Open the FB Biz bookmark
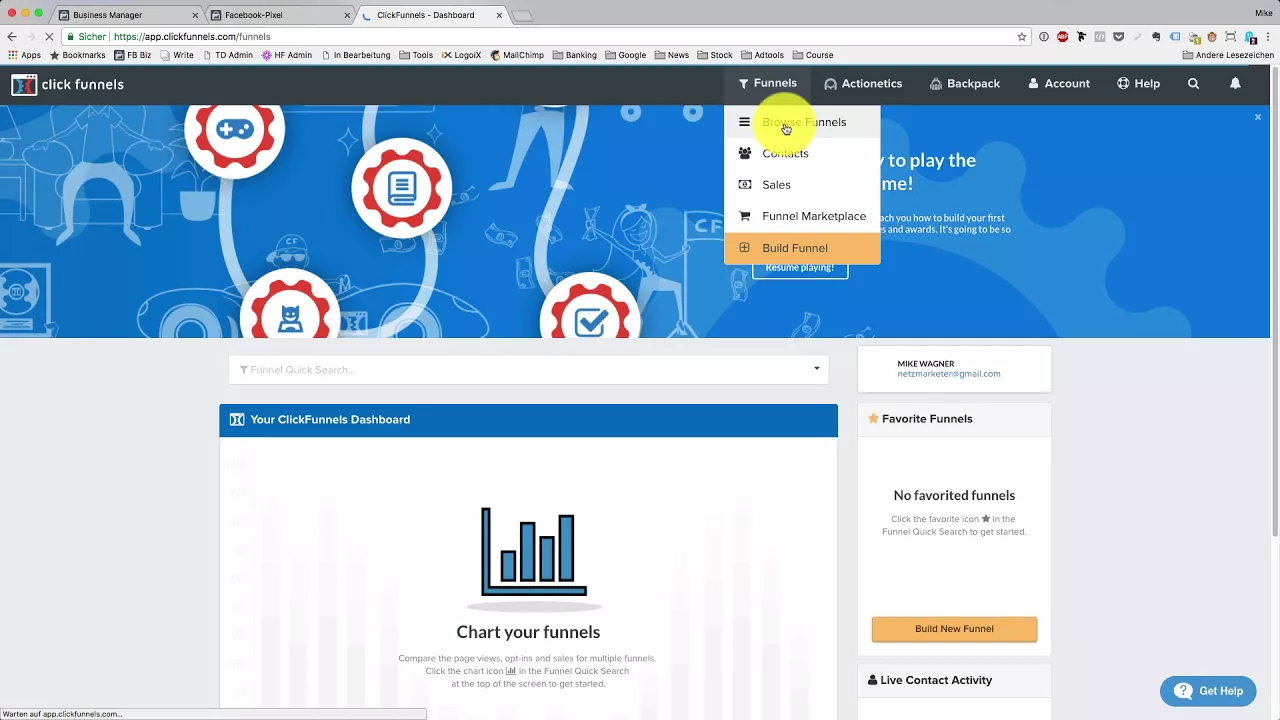 pos(133,55)
